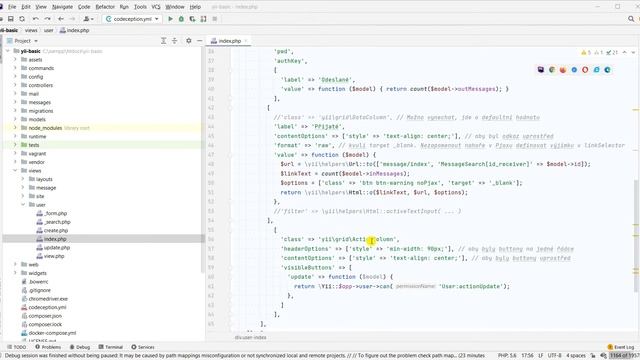Open the VCS menu
The height and width of the screenshot is (360, 640).
156,7
